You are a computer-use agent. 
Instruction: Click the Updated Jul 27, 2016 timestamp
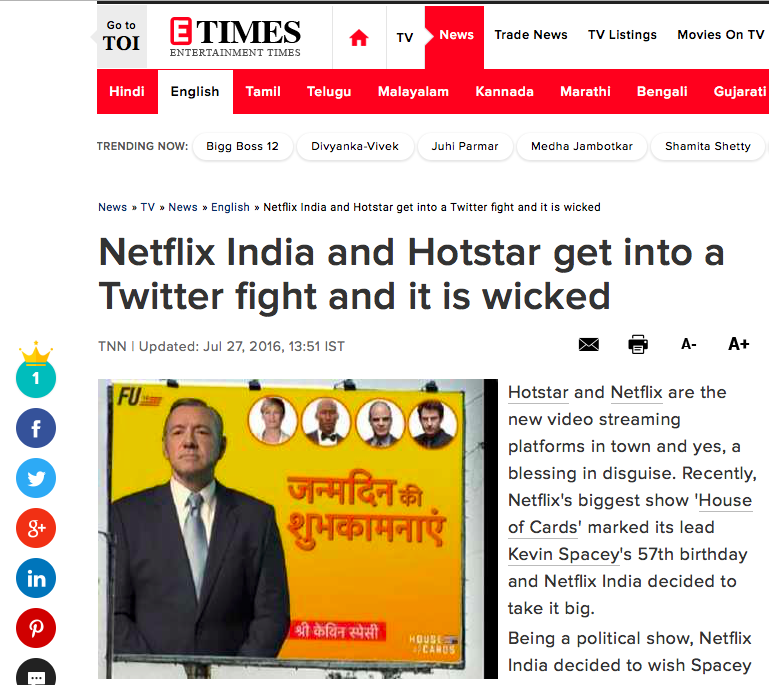point(242,347)
